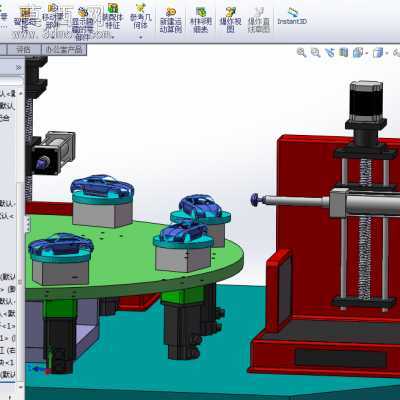
Task: Click the greyed Explode Line Sketch tool
Action: [x=259, y=21]
